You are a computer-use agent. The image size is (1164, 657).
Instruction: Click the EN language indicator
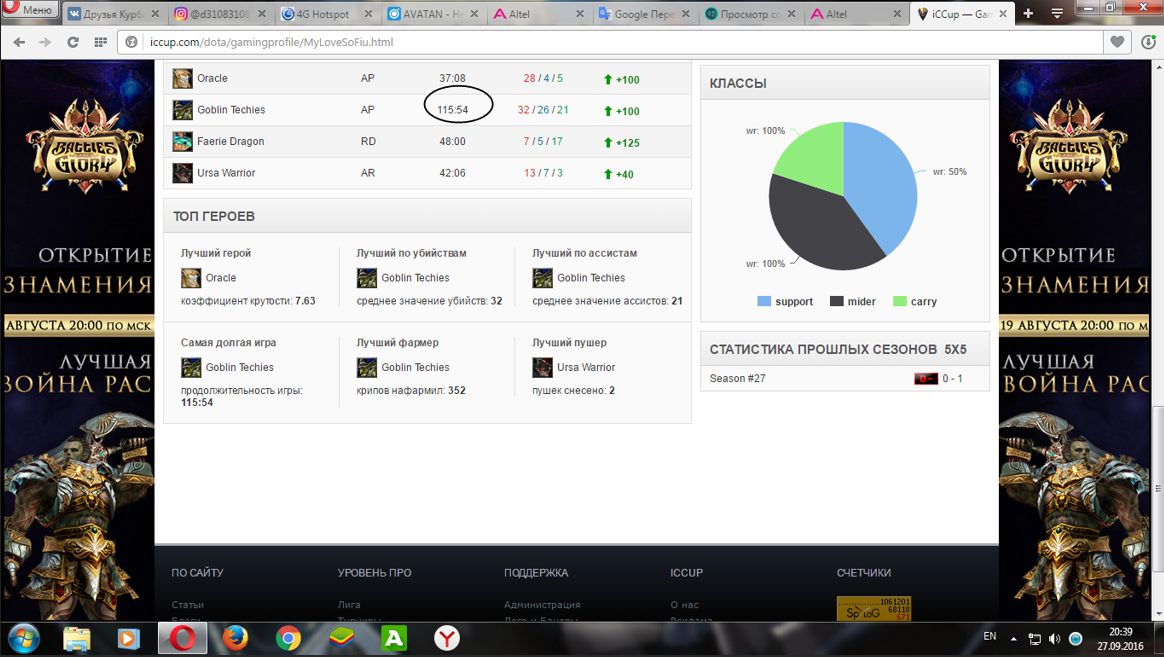990,636
